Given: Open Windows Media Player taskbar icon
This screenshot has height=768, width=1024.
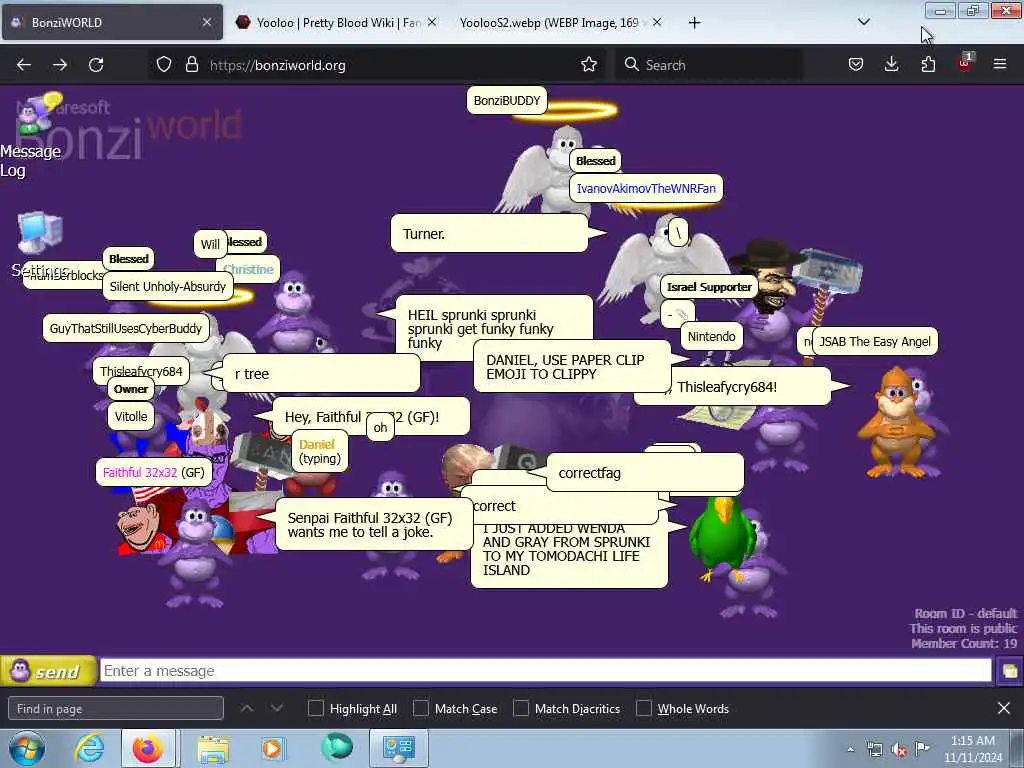Looking at the screenshot, I should point(273,748).
